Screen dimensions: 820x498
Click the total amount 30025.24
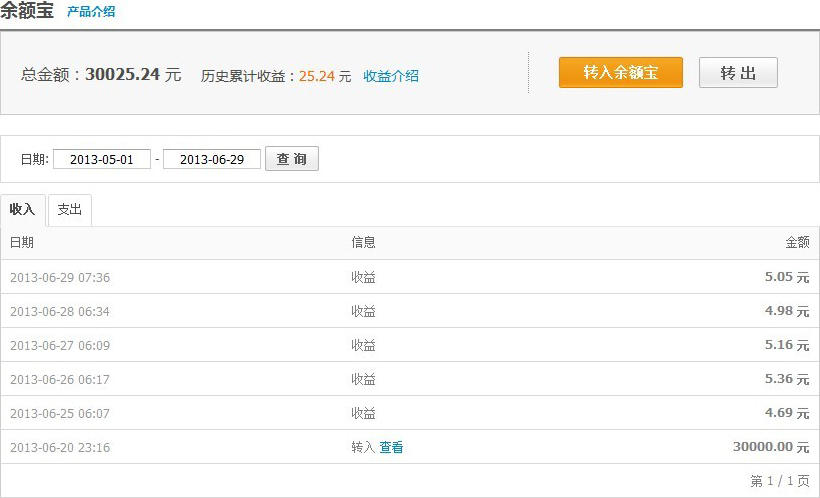point(123,74)
